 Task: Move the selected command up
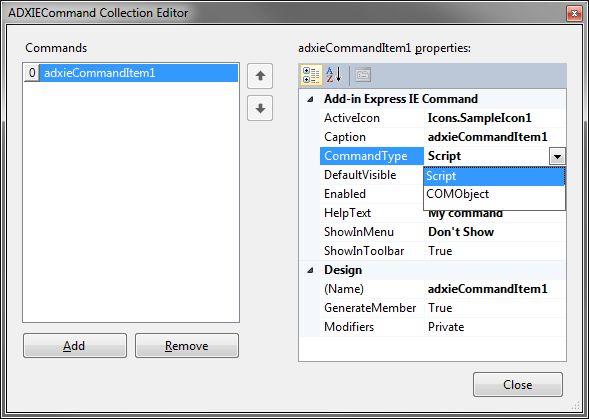point(260,76)
